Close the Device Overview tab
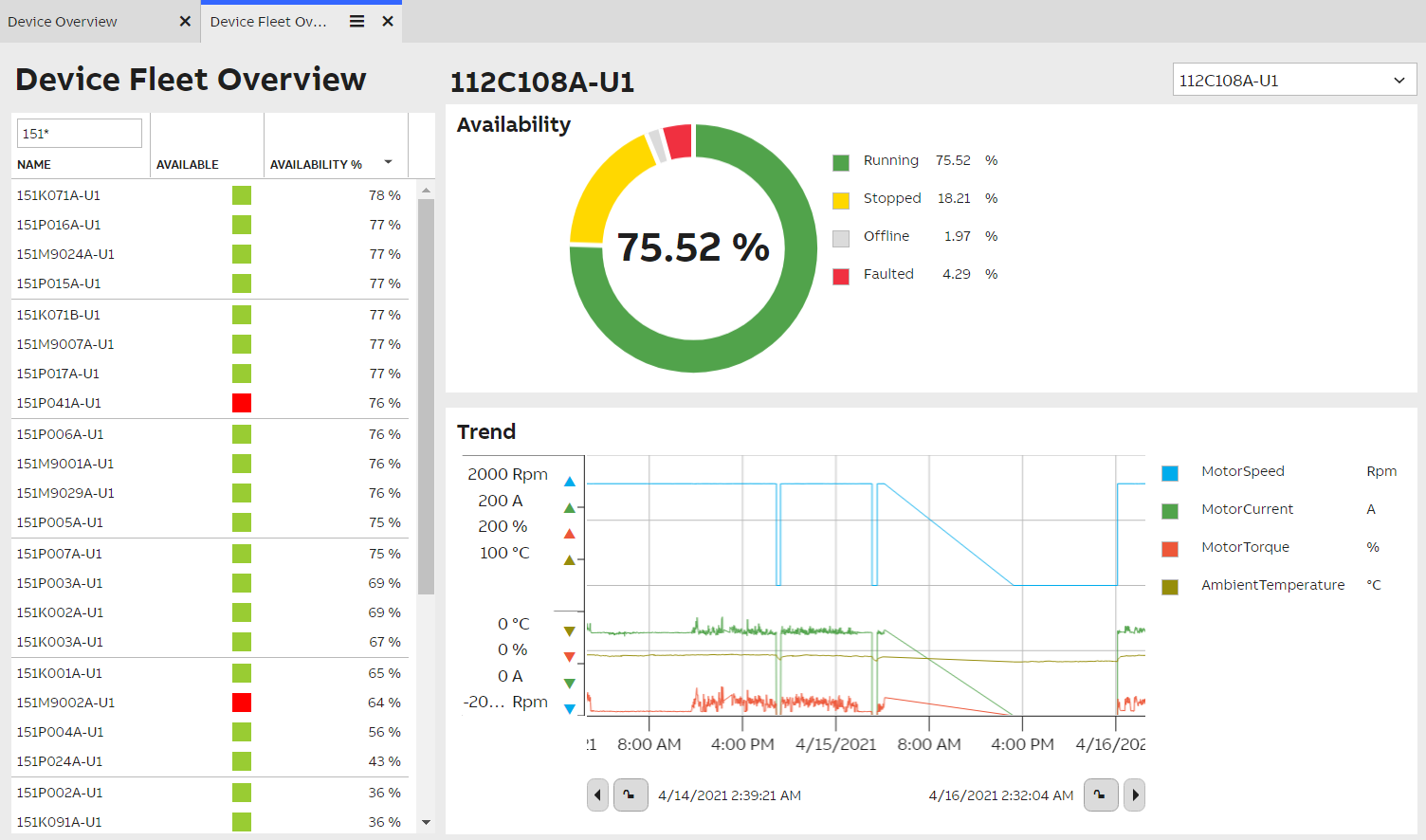Image resolution: width=1426 pixels, height=840 pixels. (185, 21)
